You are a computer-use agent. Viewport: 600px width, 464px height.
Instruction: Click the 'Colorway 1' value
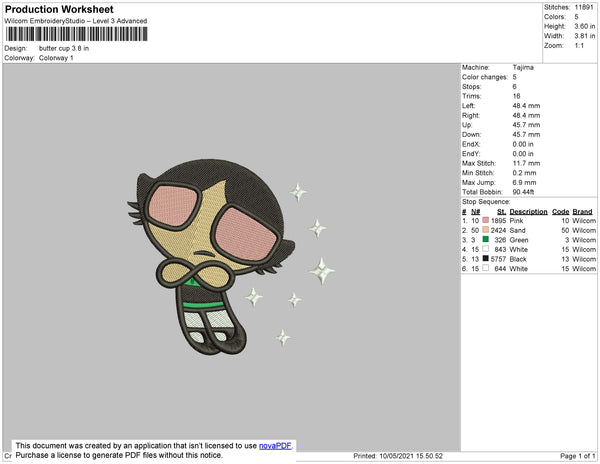tap(56, 58)
